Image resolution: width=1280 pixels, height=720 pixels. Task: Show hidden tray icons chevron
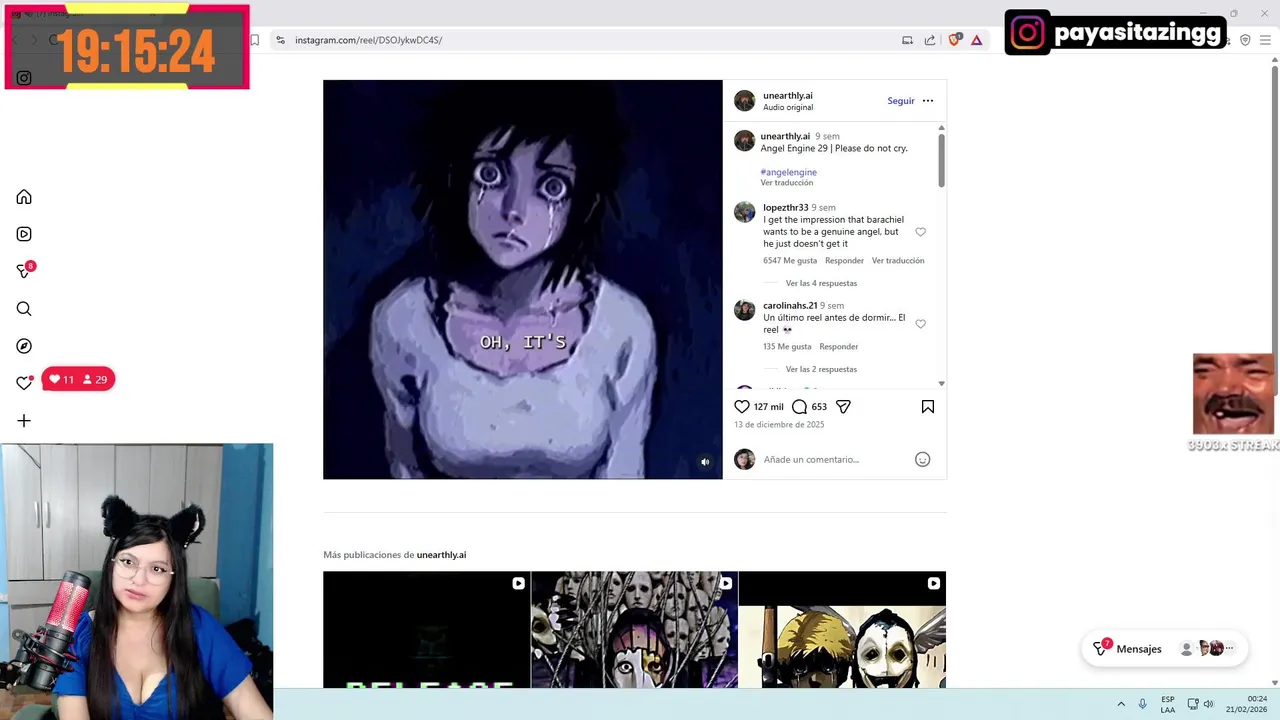(x=1121, y=704)
